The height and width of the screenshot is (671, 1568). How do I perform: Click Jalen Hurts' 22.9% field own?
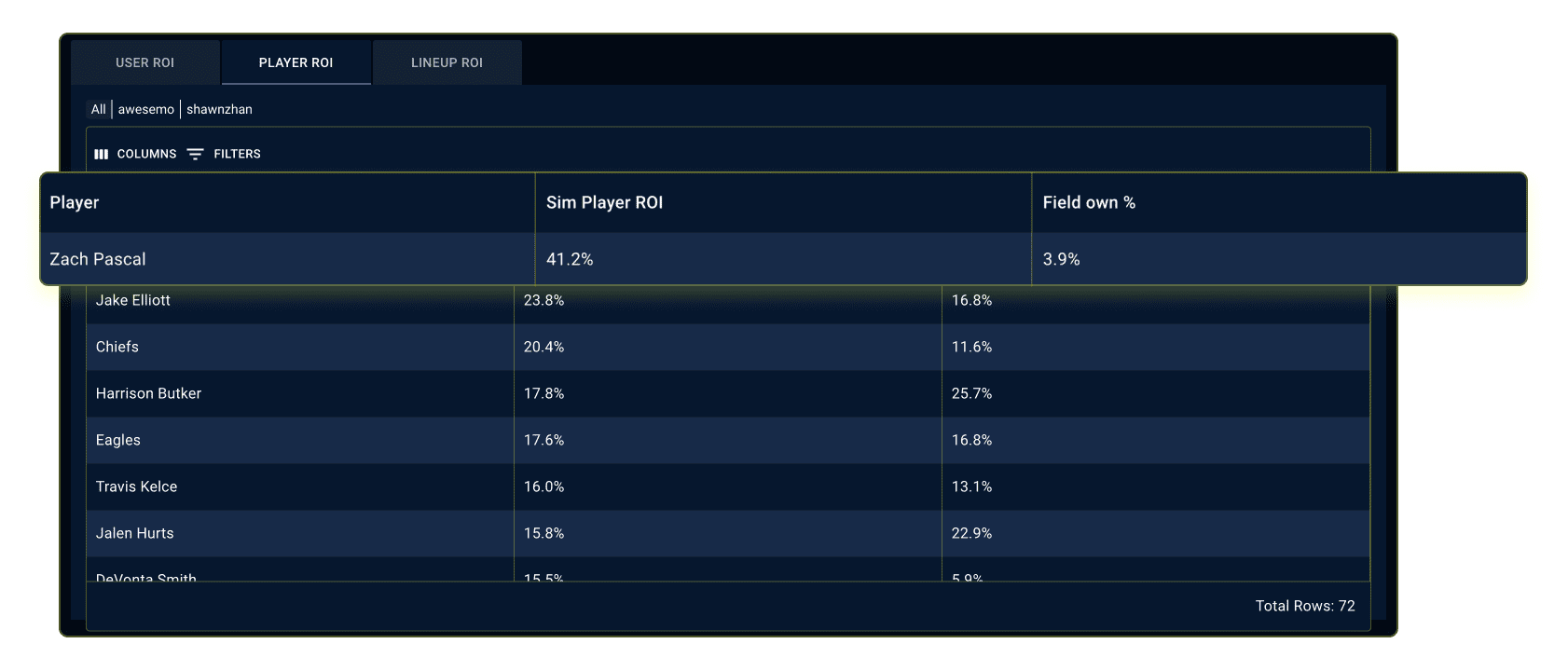coord(971,533)
